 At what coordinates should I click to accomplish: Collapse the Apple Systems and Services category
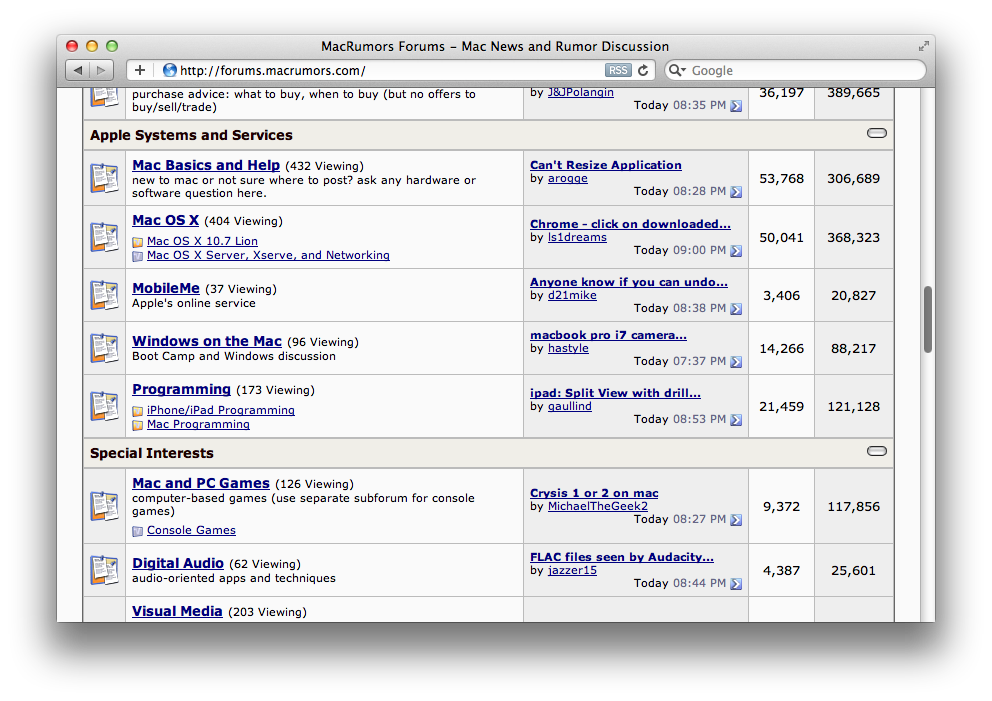(x=876, y=133)
